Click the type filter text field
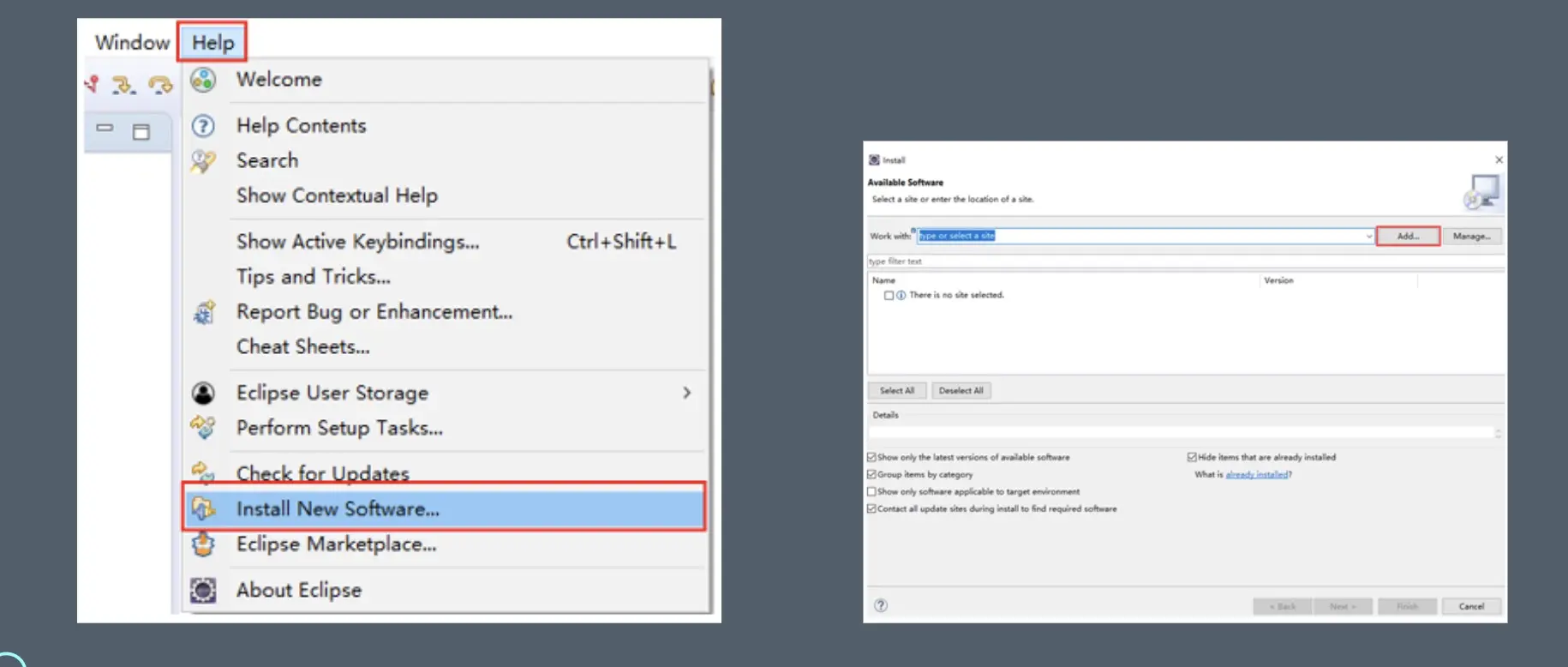This screenshot has width=1568, height=667. 1185,261
